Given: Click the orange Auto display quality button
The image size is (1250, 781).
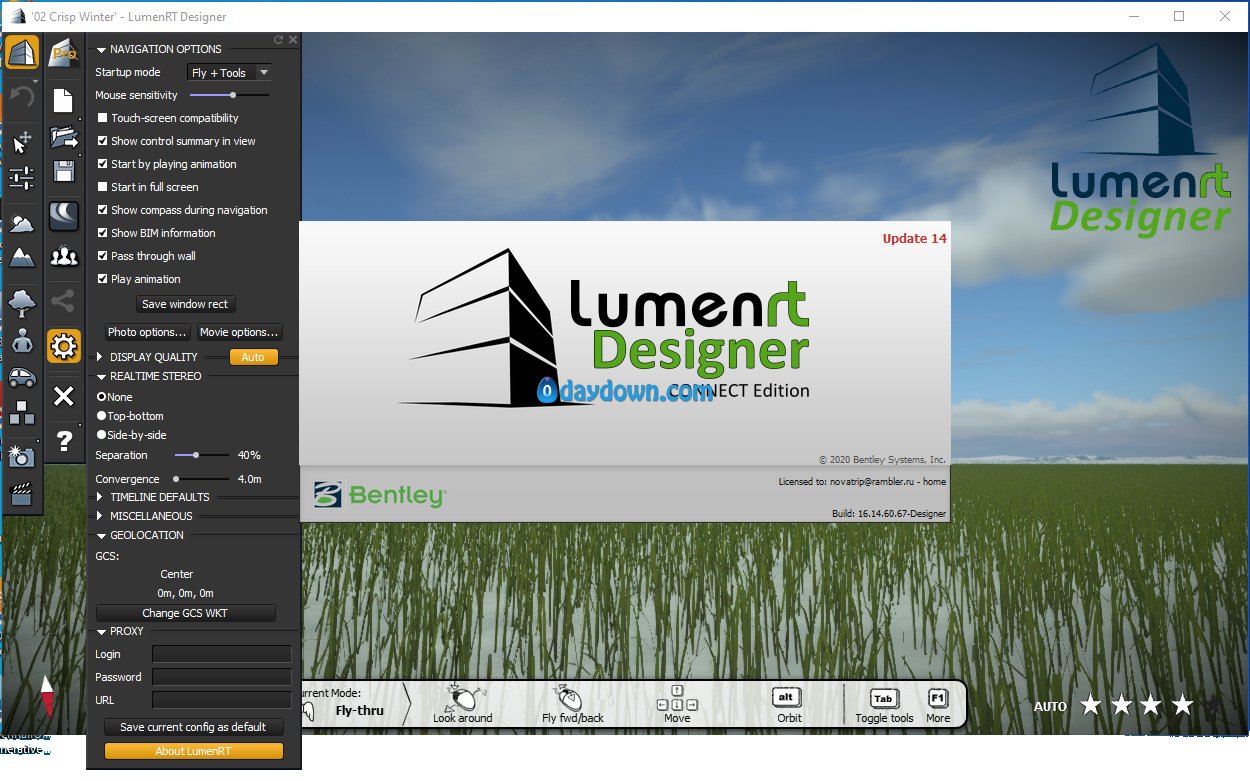Looking at the screenshot, I should click(x=253, y=357).
